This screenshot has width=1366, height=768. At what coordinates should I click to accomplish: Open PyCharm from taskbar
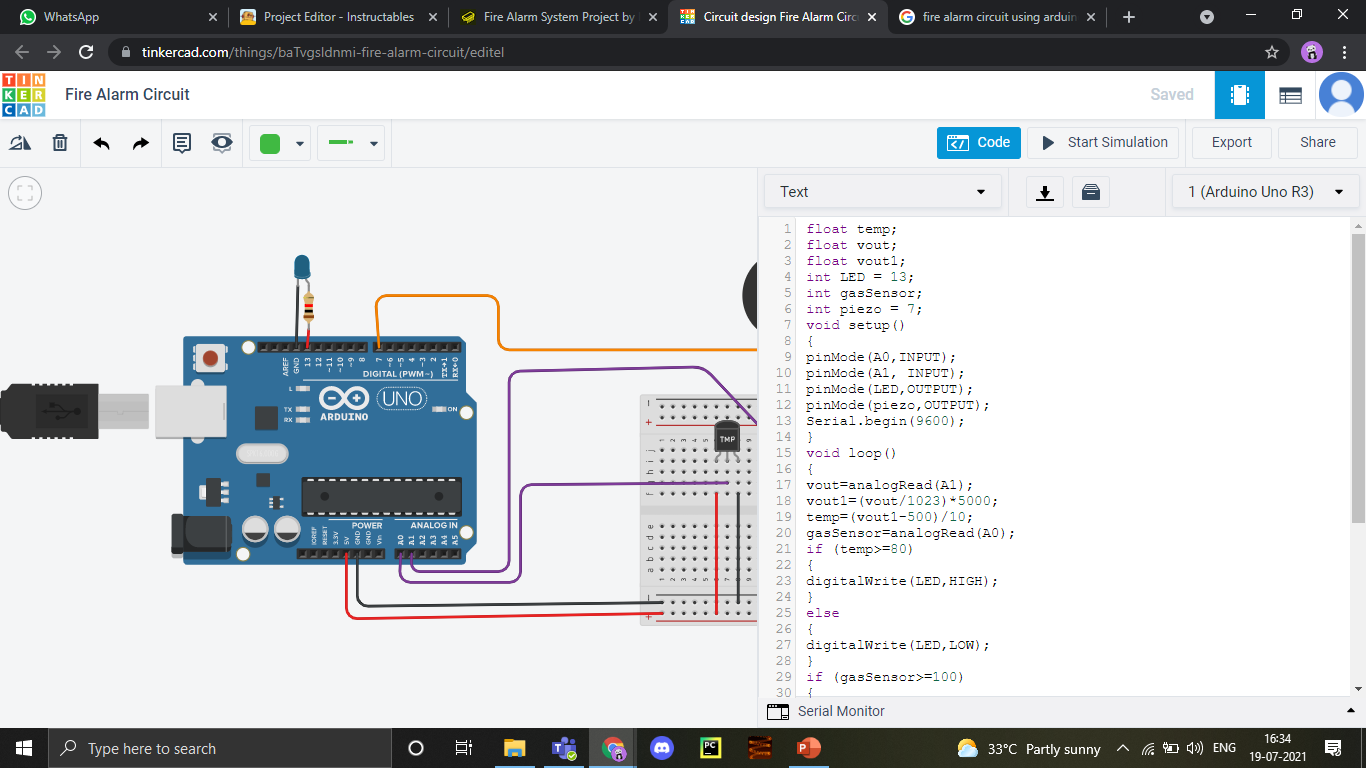tap(711, 748)
